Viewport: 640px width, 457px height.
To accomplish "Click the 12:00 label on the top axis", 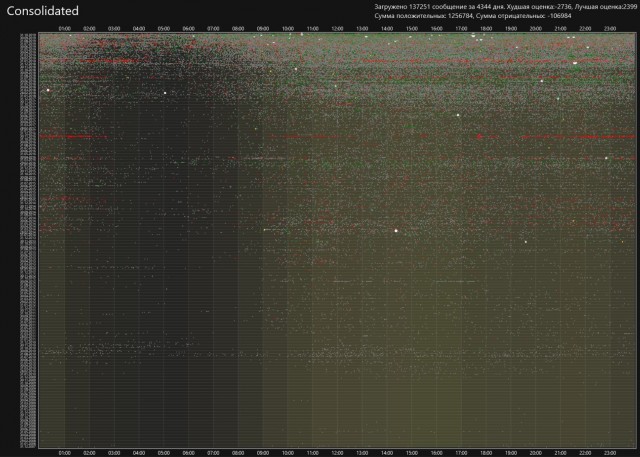I will point(338,29).
